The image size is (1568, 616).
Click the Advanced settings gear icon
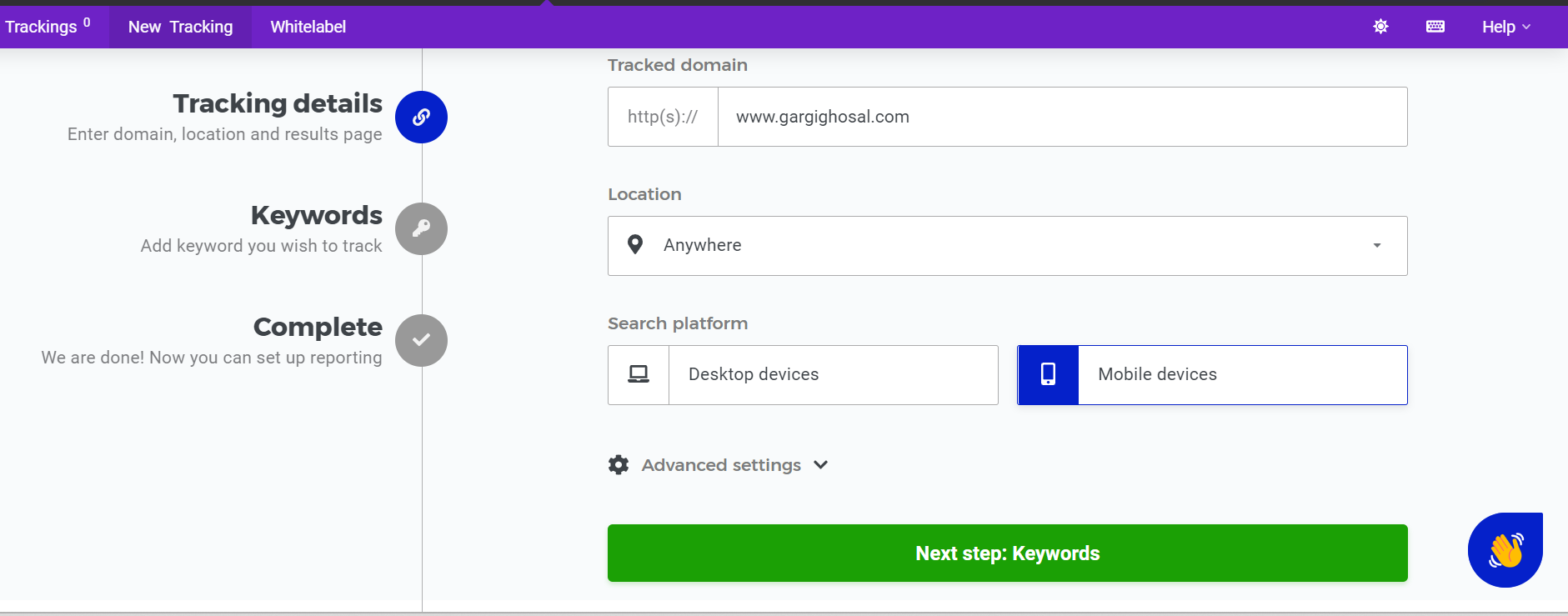619,465
